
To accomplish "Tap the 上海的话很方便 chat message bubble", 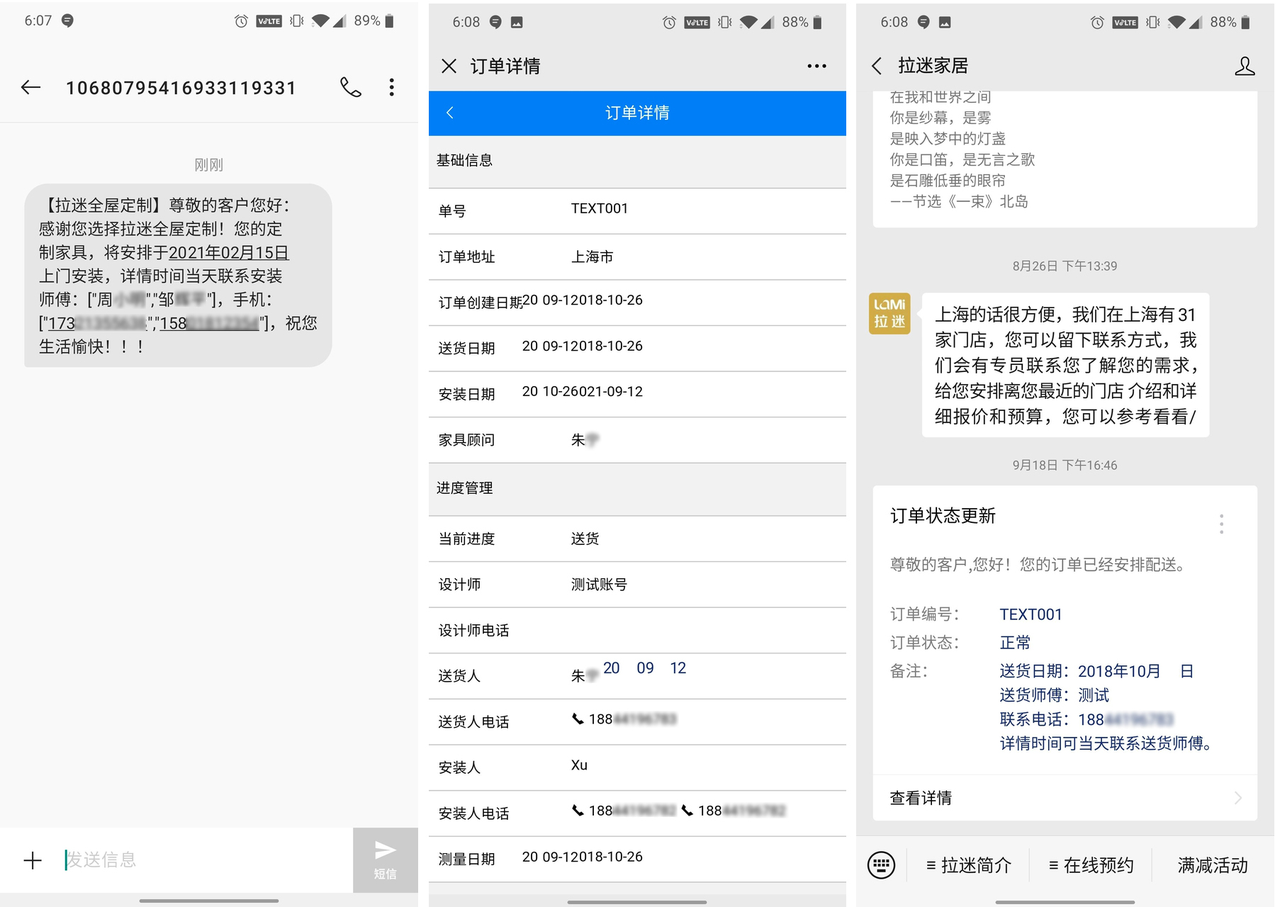I will coord(1065,365).
